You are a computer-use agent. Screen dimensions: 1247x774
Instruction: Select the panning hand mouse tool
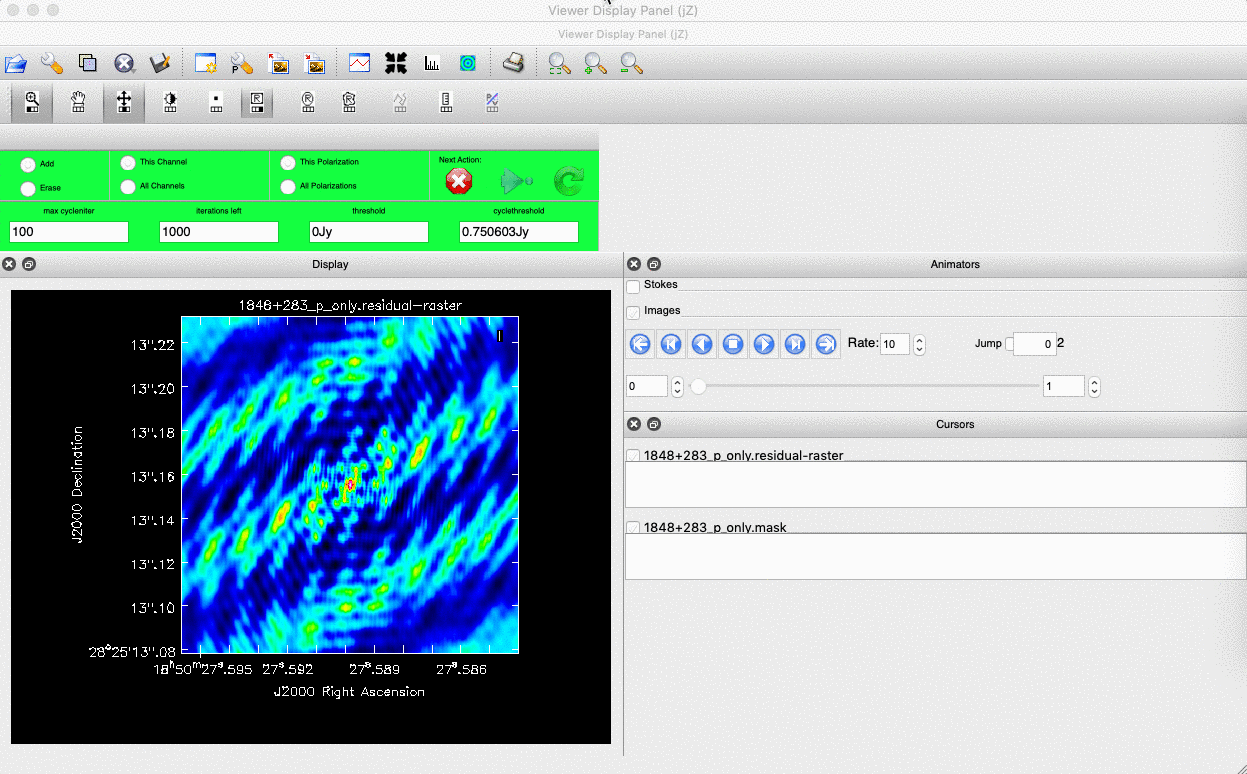pos(78,102)
